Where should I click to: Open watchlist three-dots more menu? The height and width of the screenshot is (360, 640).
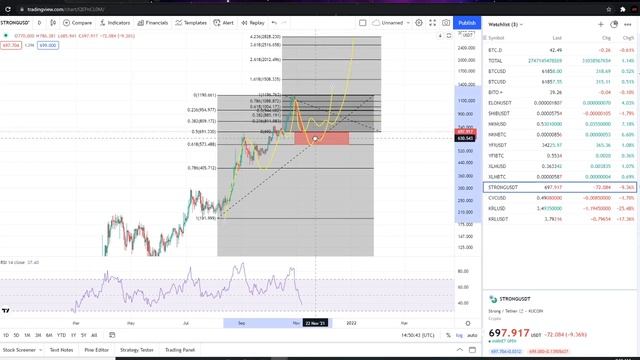(x=628, y=24)
